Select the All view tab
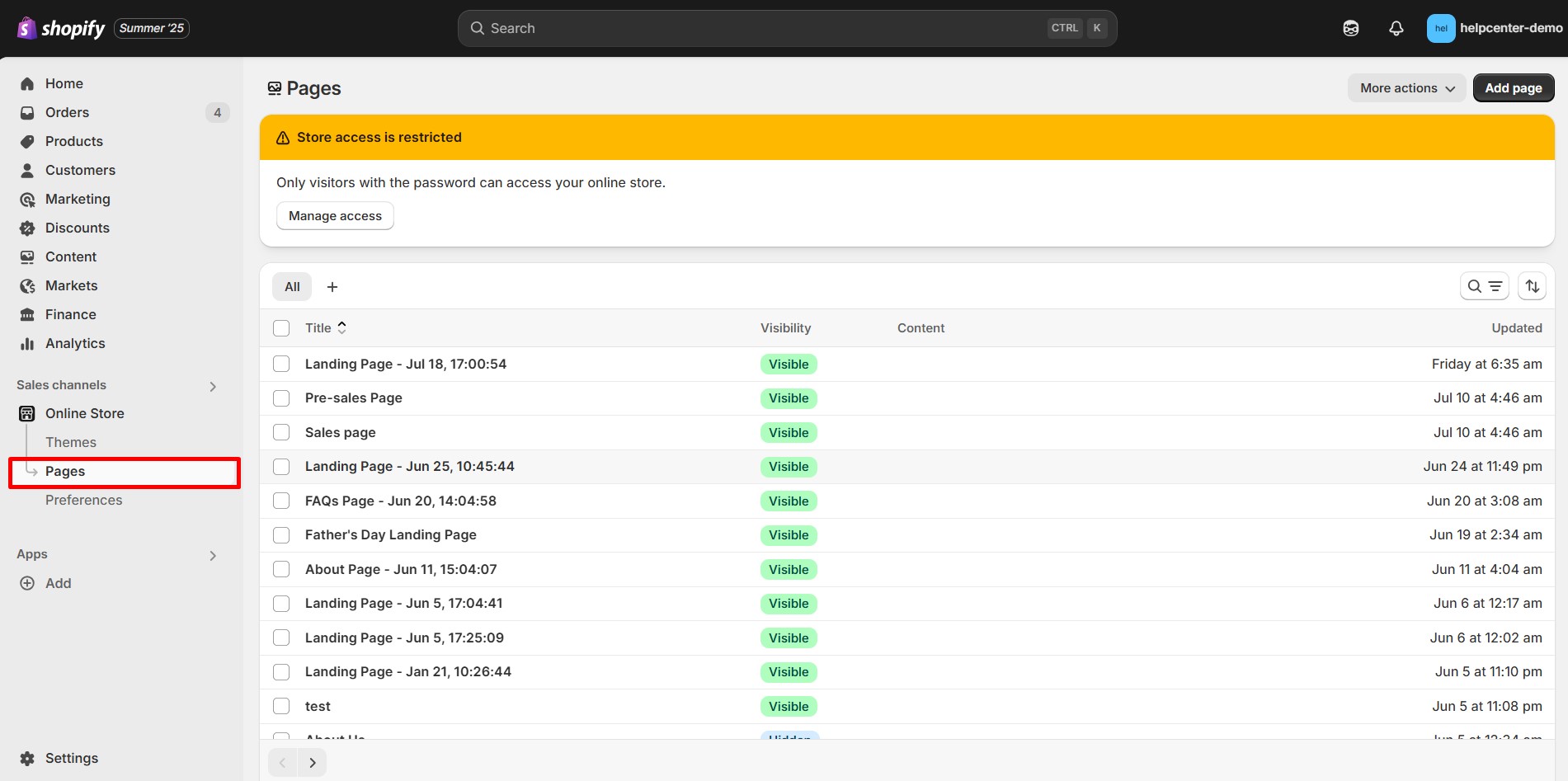 pos(292,286)
